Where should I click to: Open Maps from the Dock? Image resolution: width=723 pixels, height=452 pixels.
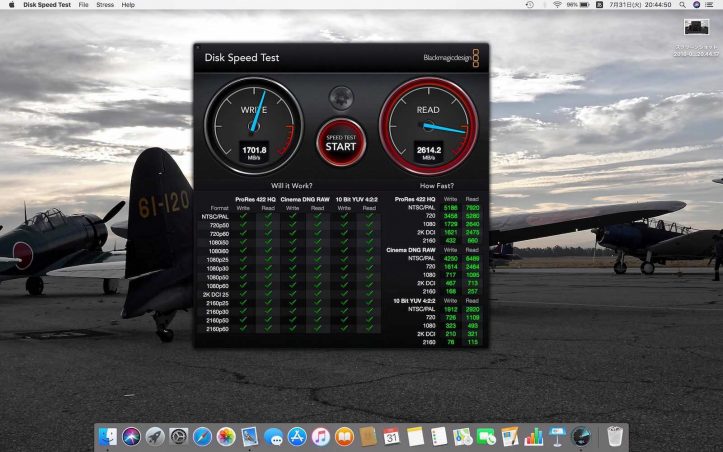[x=462, y=436]
